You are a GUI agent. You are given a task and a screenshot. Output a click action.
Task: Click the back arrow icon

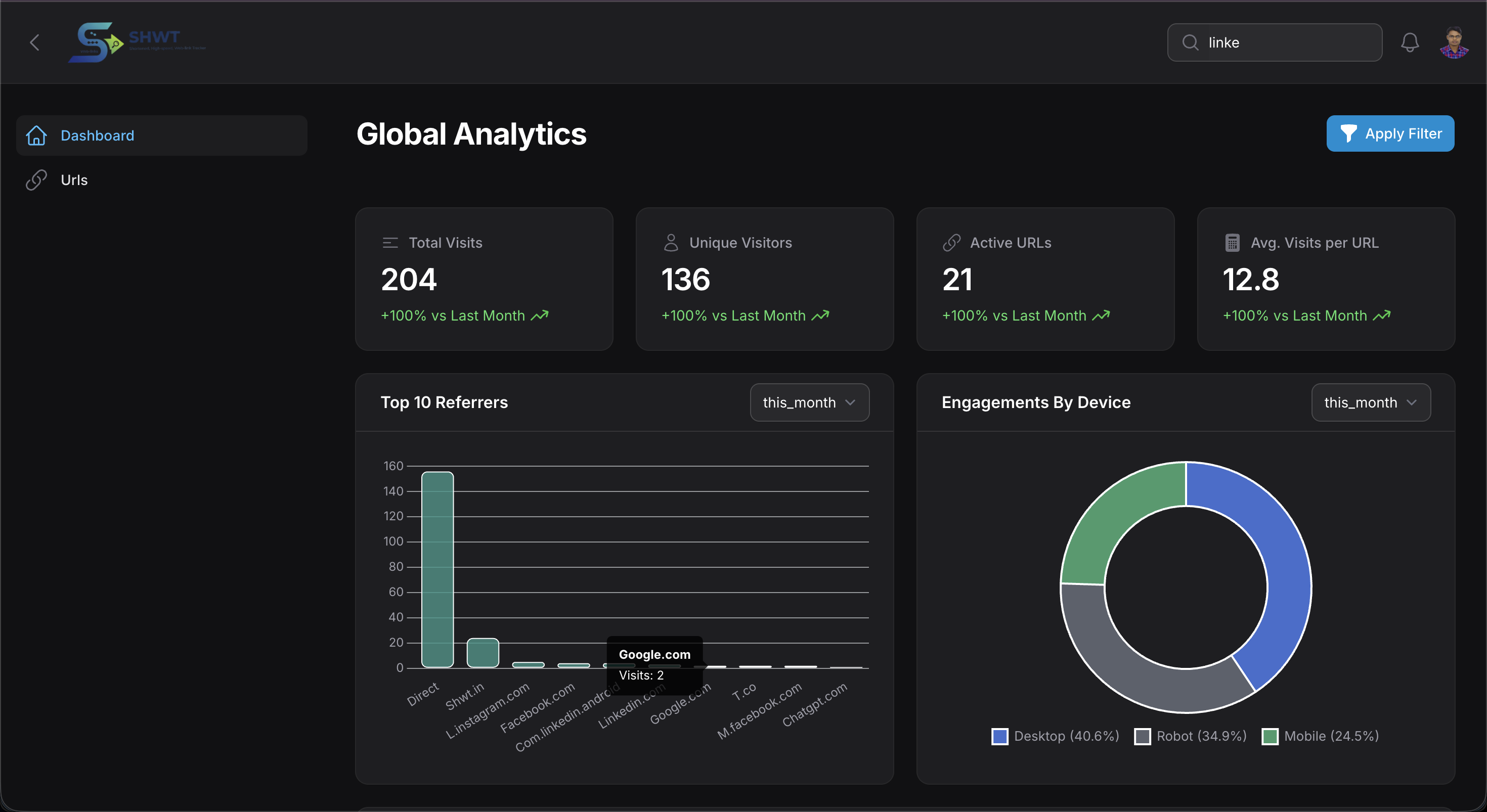(34, 42)
